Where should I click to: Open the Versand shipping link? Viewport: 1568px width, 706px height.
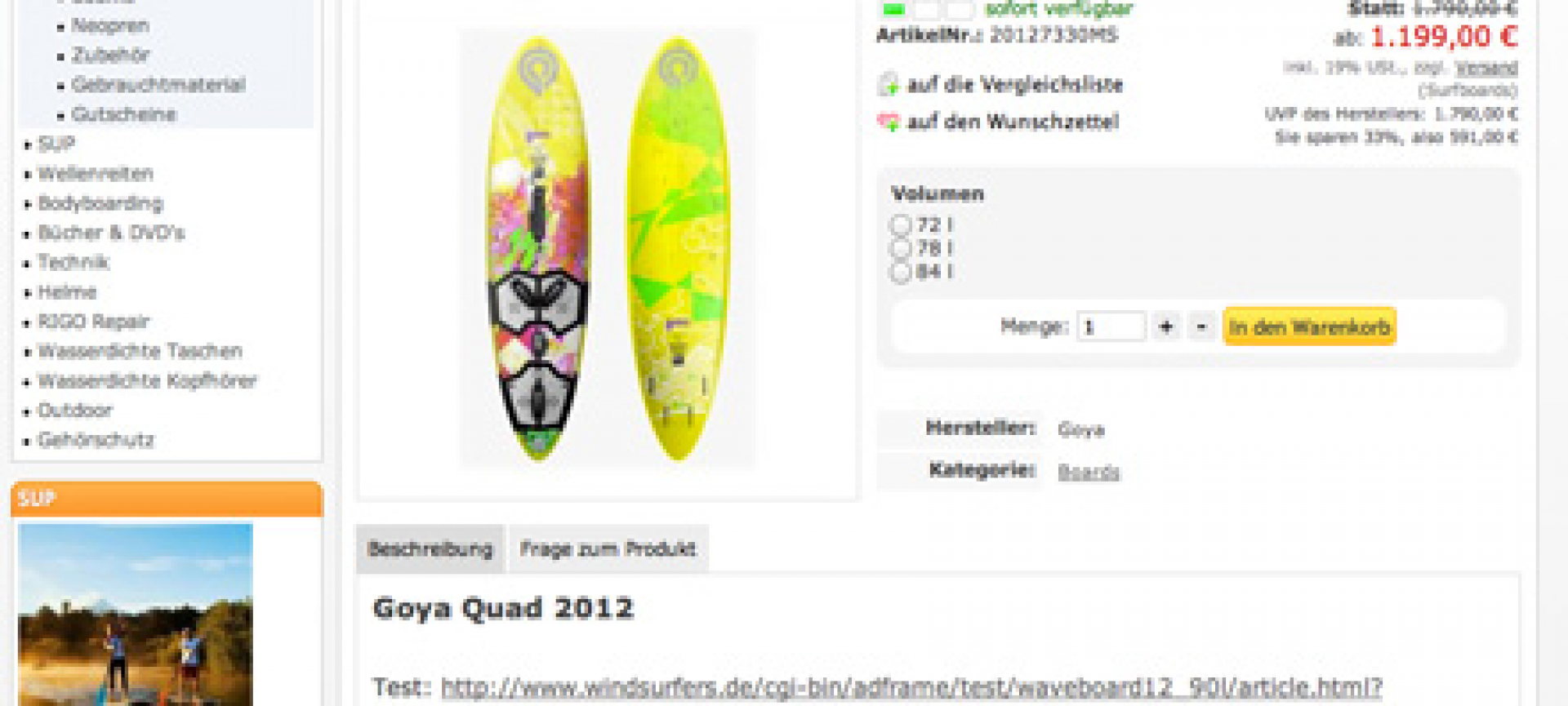1486,67
